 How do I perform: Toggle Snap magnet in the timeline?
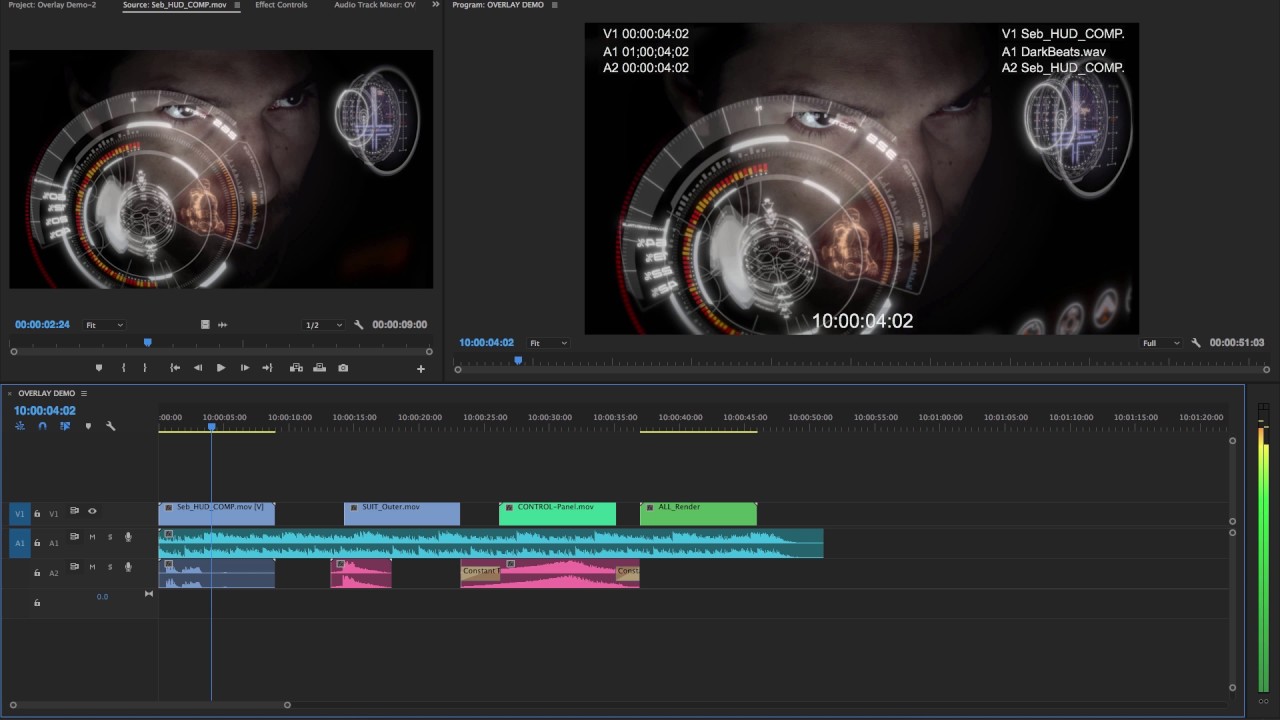coord(42,426)
